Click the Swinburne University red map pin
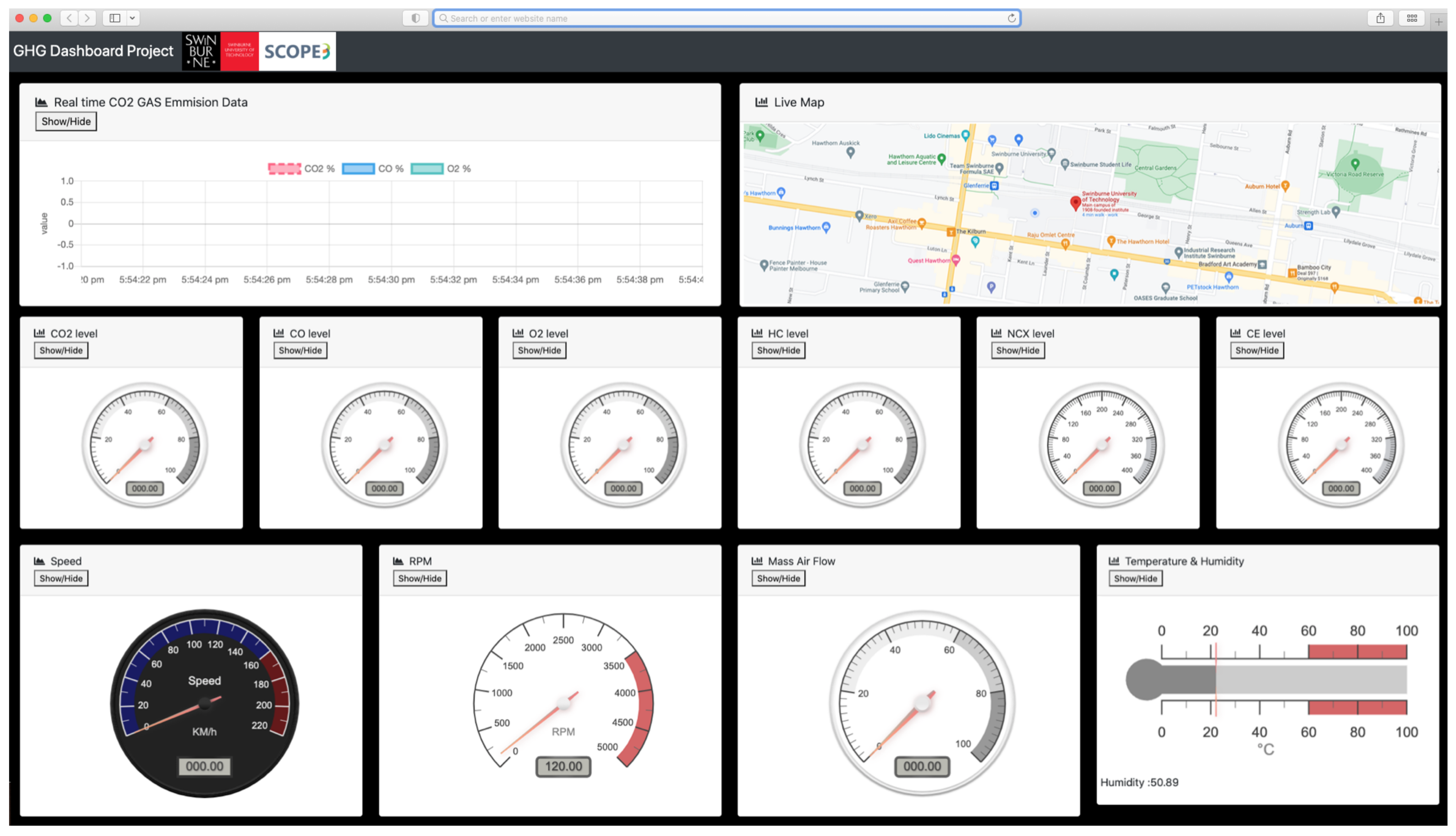1456x836 pixels. tap(1075, 203)
